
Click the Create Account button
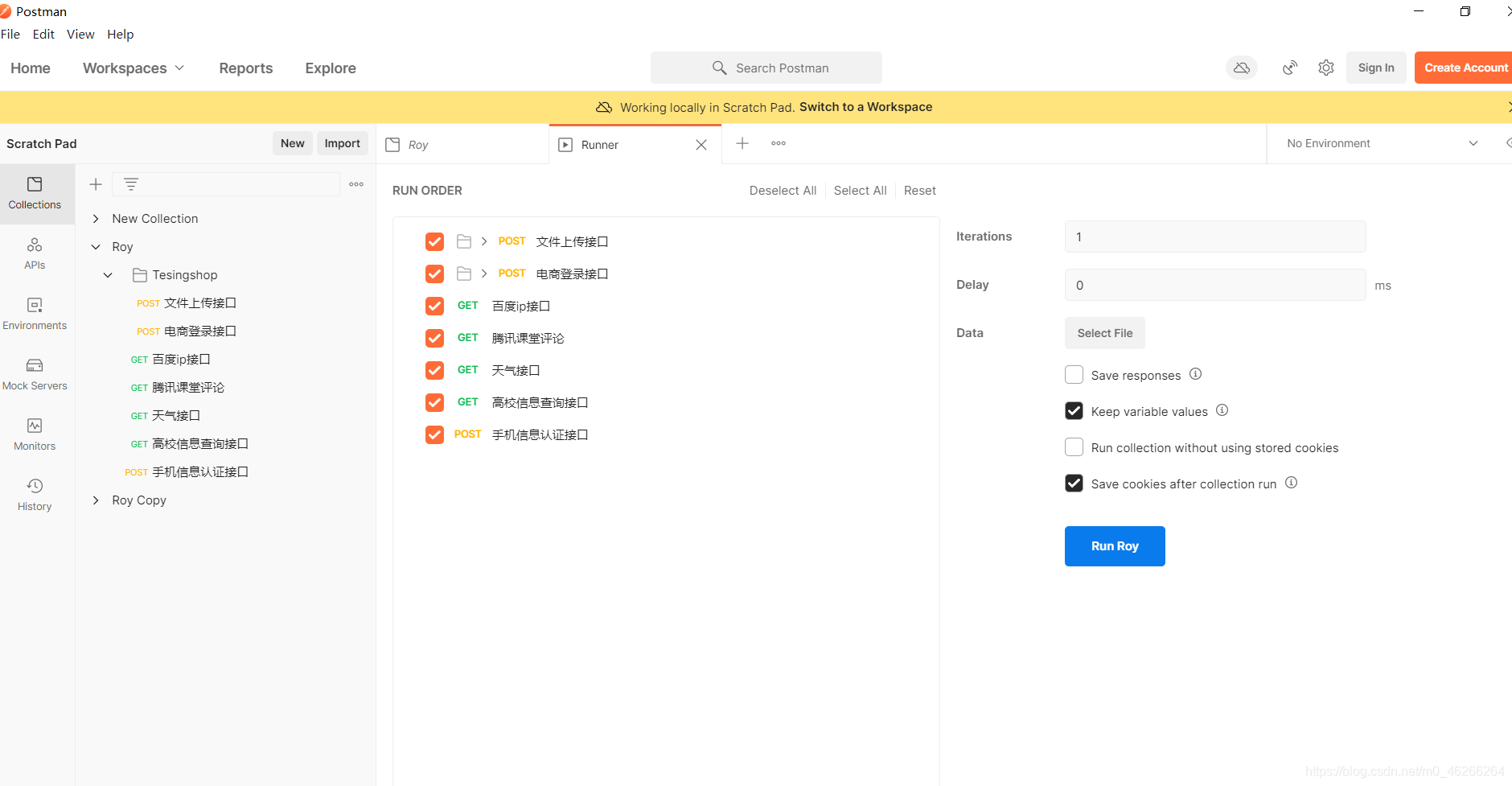pyautogui.click(x=1465, y=68)
